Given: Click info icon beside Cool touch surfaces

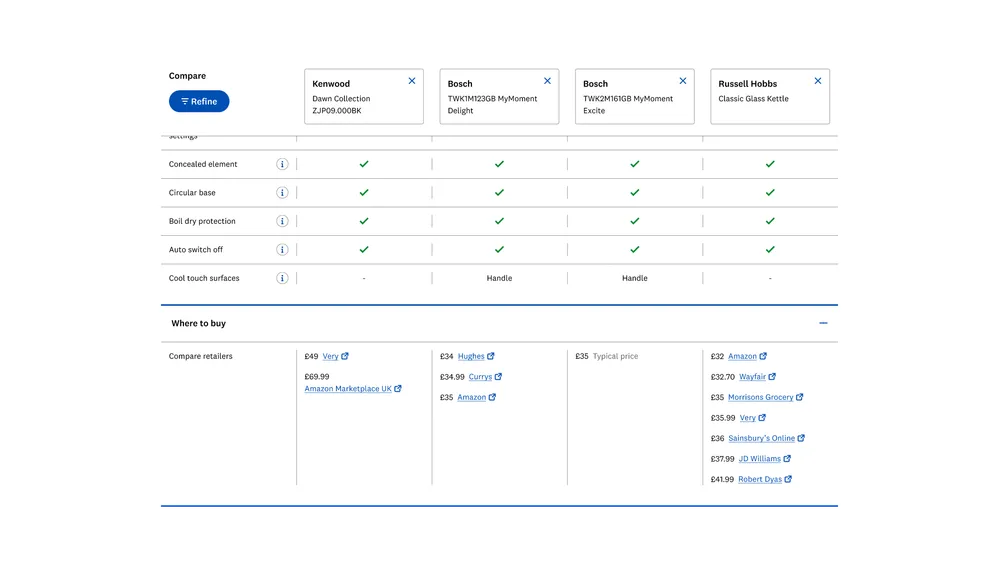Looking at the screenshot, I should [x=282, y=278].
